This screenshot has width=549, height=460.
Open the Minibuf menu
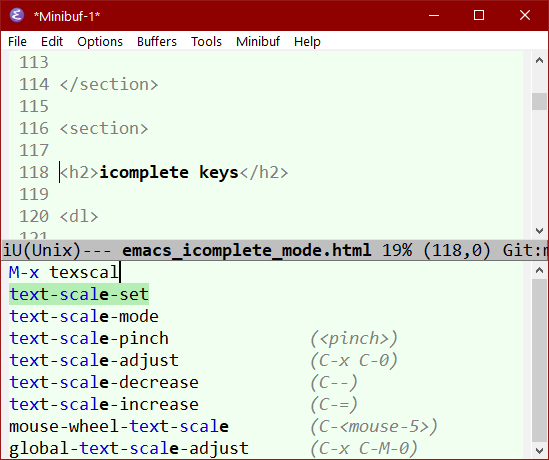[258, 42]
